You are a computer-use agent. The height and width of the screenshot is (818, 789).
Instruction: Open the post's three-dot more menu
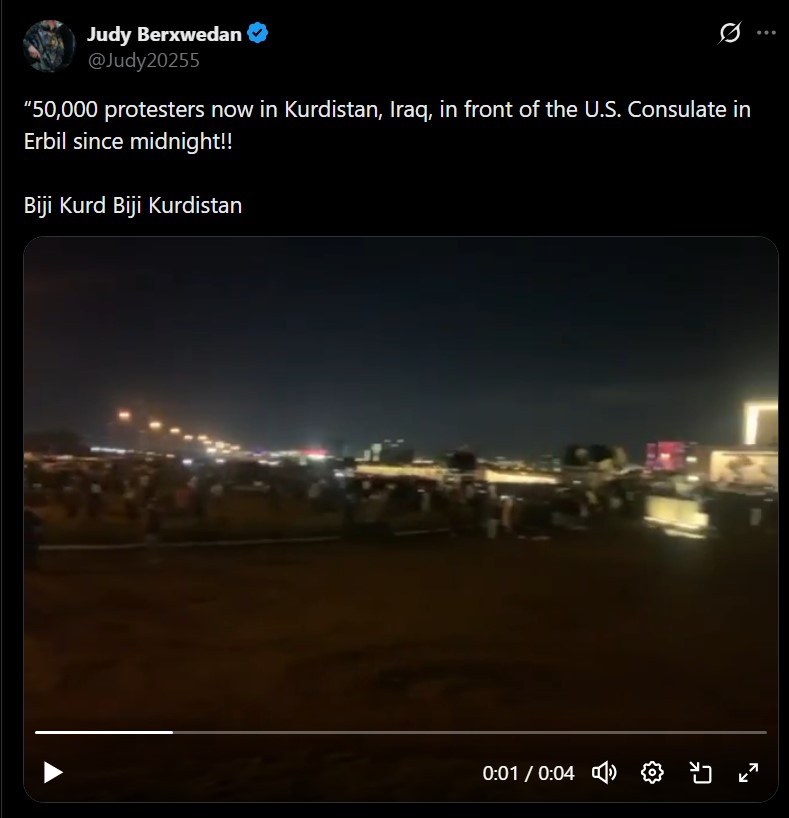766,33
